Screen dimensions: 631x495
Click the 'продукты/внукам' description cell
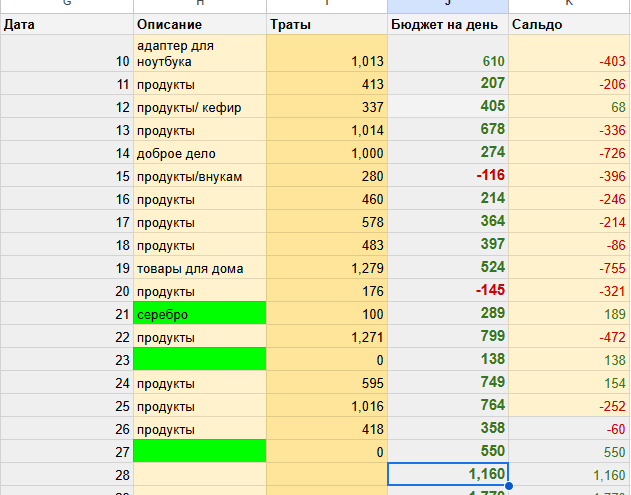tap(200, 175)
